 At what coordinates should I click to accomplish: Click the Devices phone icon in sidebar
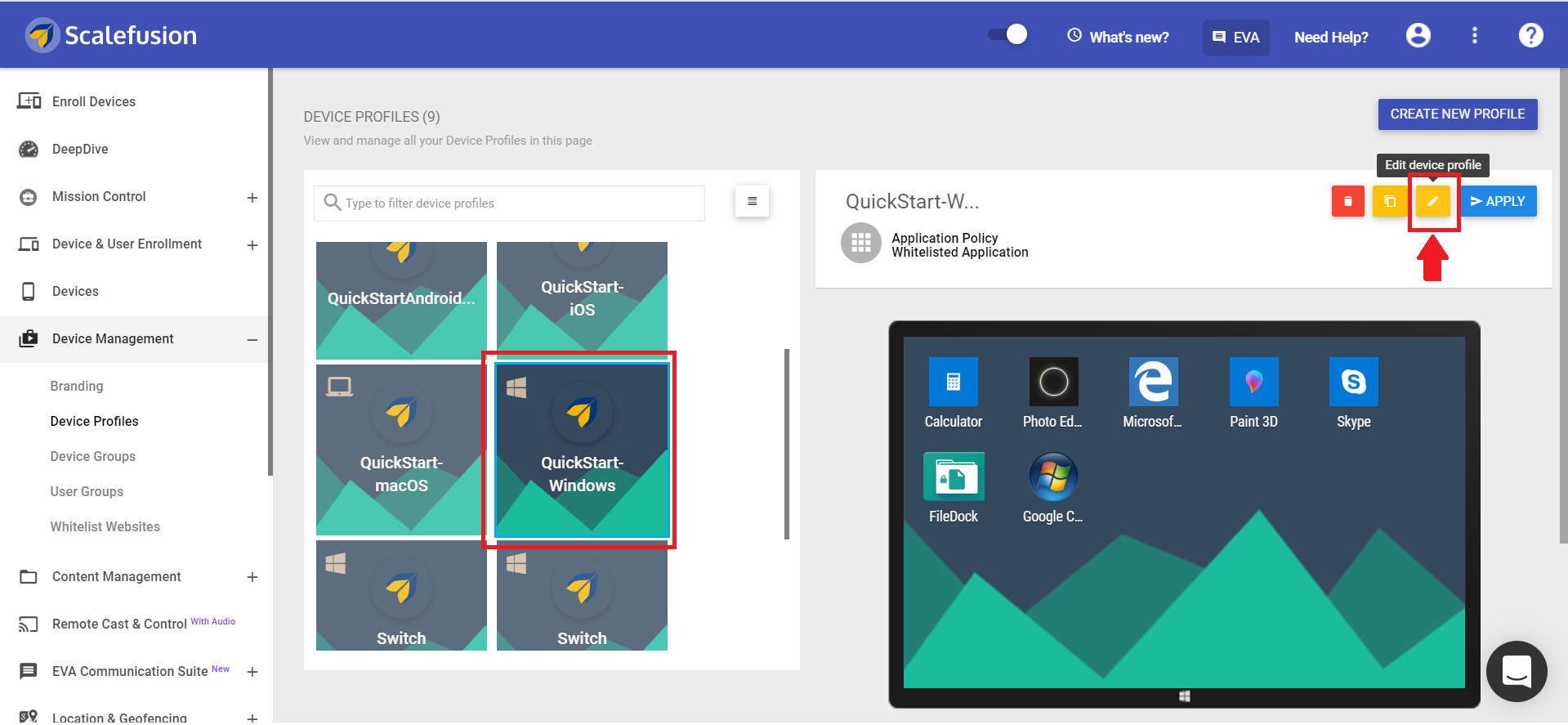pyautogui.click(x=29, y=291)
